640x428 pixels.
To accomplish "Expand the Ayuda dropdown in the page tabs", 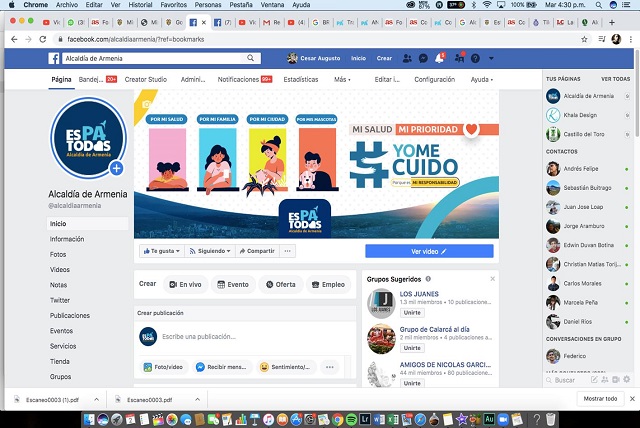I will 482,80.
